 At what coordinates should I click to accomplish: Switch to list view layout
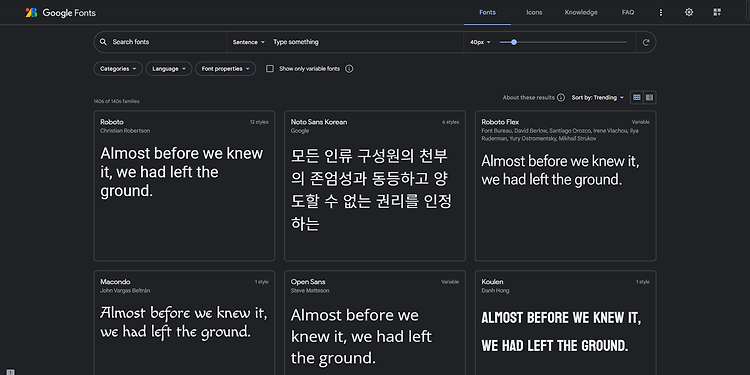pos(650,98)
